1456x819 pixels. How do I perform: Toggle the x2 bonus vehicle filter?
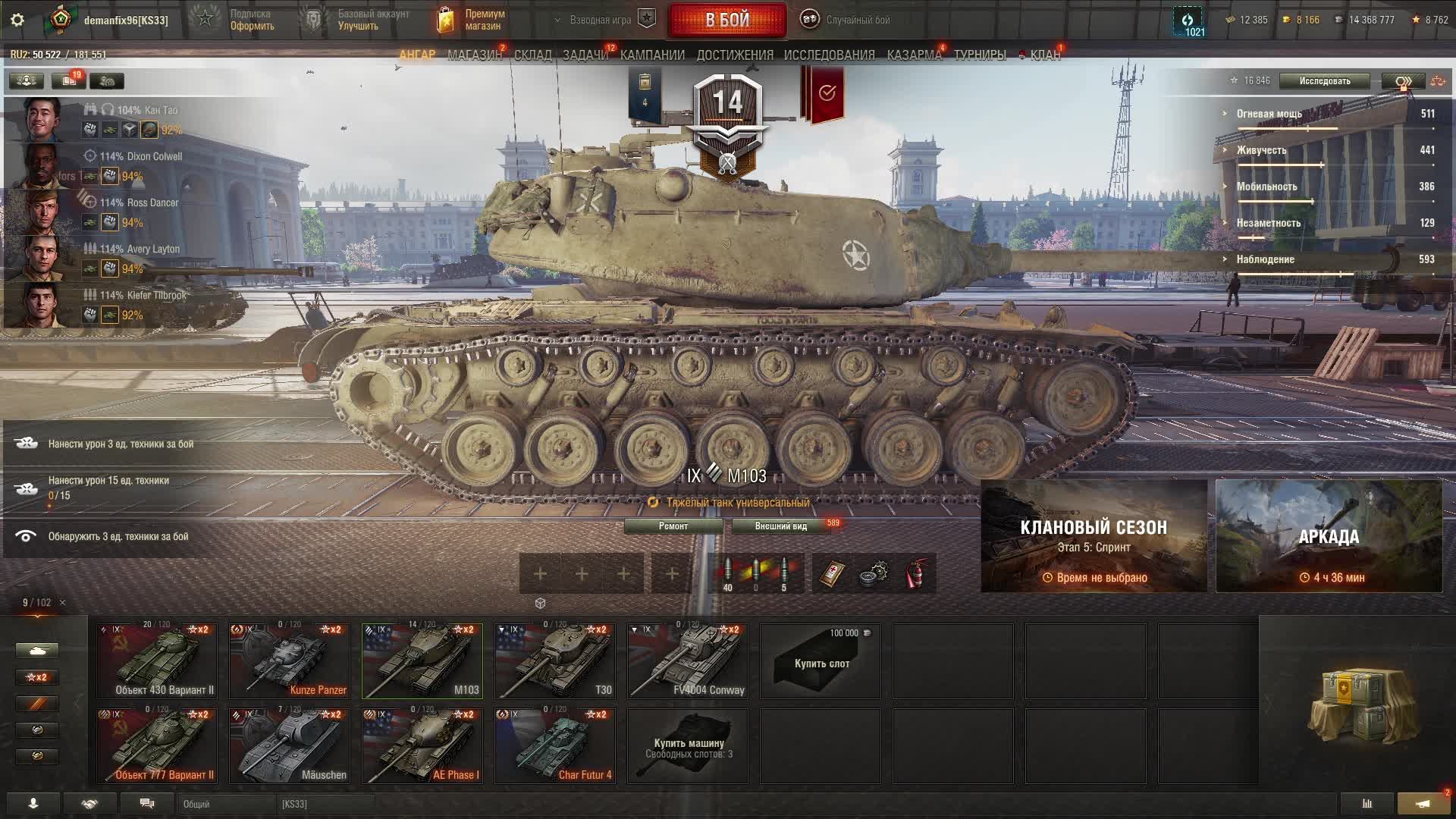click(x=36, y=677)
